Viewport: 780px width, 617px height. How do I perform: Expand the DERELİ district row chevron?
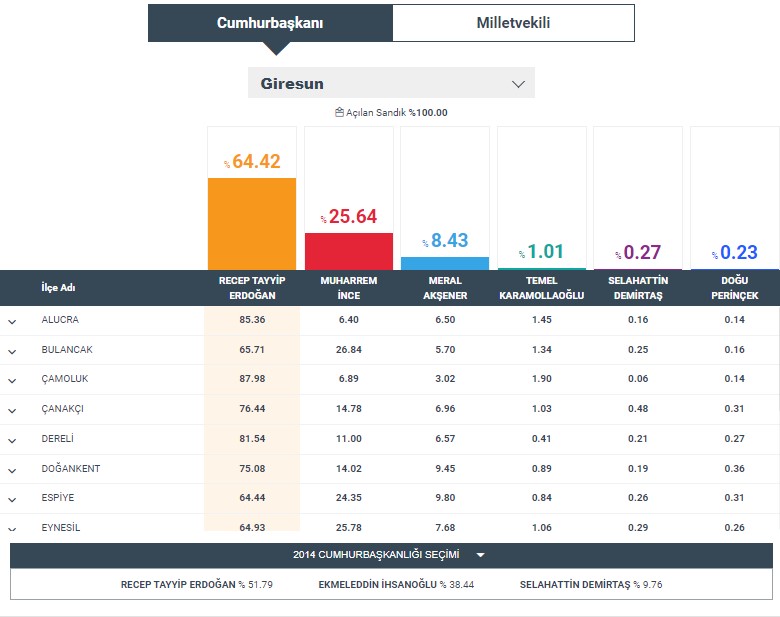click(13, 440)
